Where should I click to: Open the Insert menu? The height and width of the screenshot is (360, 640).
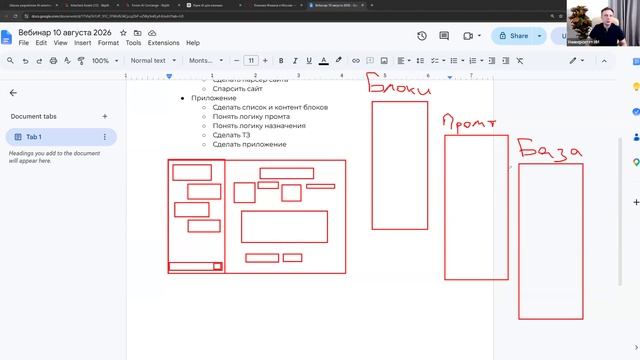[x=82, y=43]
